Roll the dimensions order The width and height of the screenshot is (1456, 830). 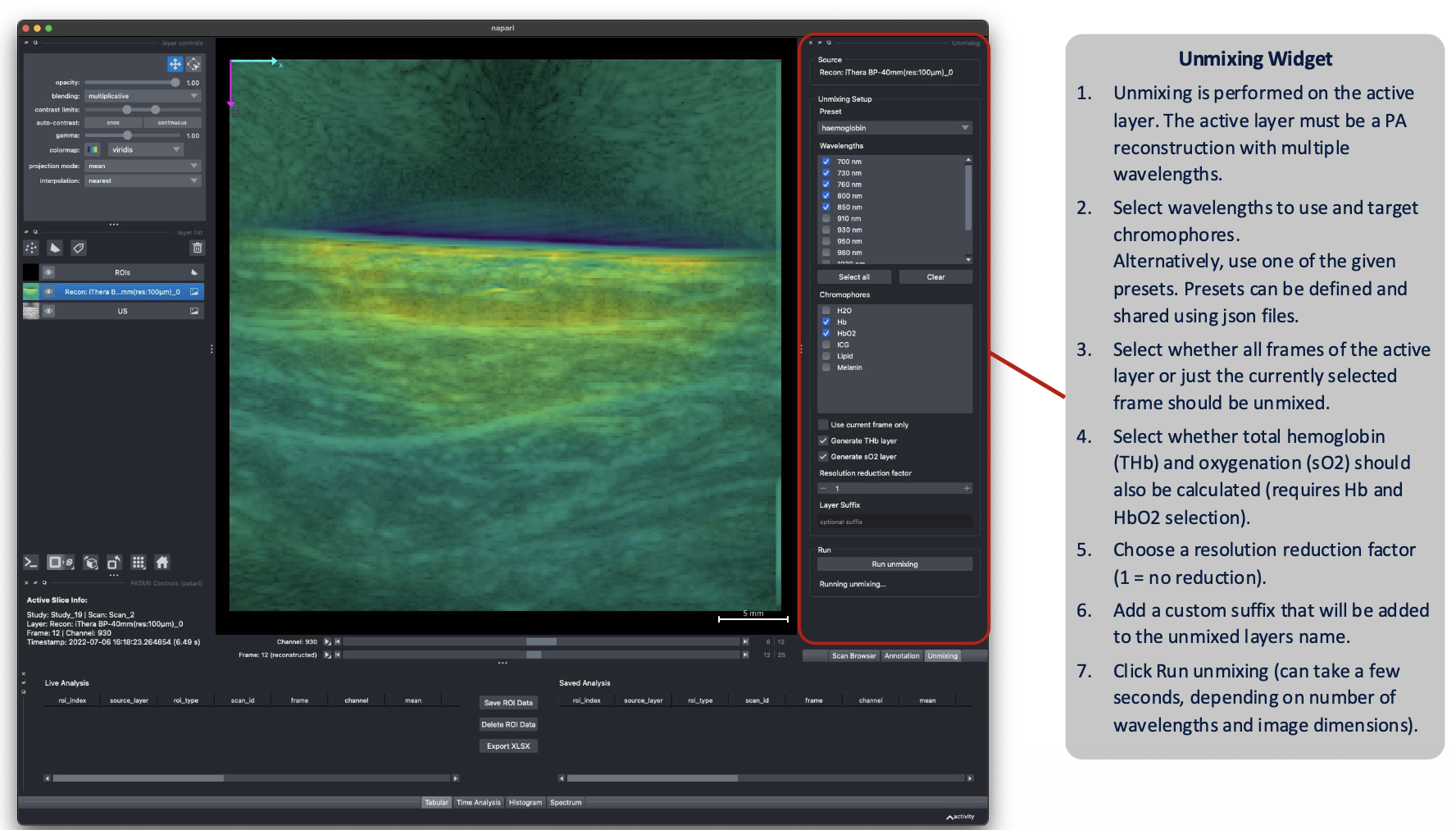[x=91, y=563]
